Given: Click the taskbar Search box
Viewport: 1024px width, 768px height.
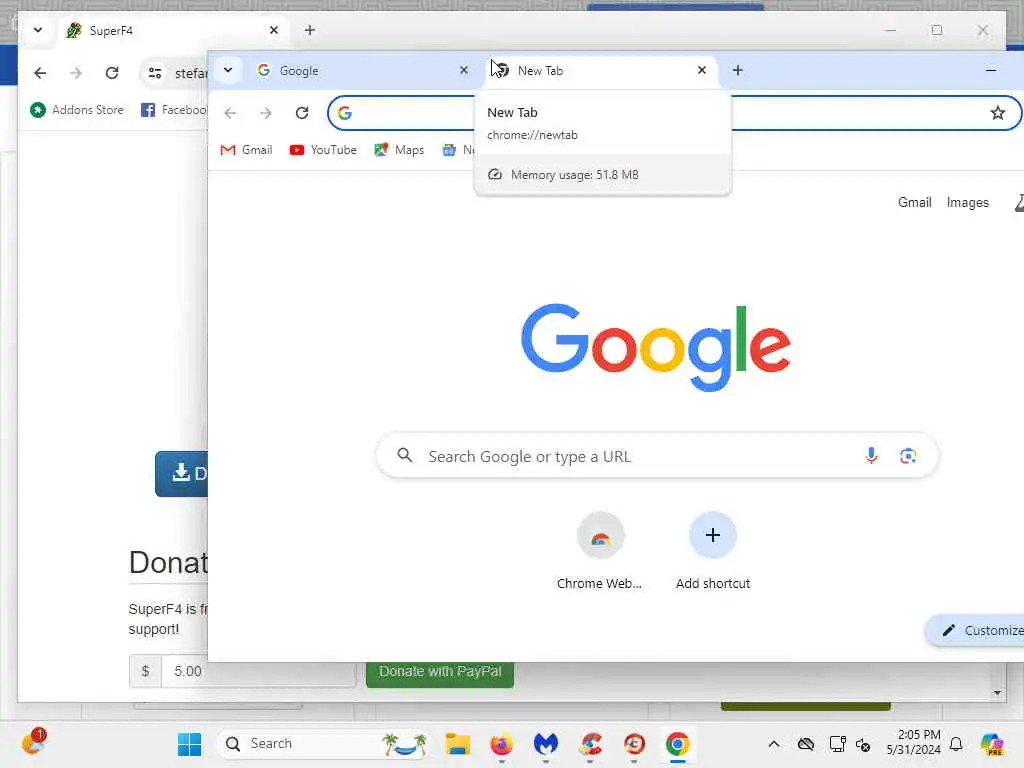Looking at the screenshot, I should tap(323, 744).
